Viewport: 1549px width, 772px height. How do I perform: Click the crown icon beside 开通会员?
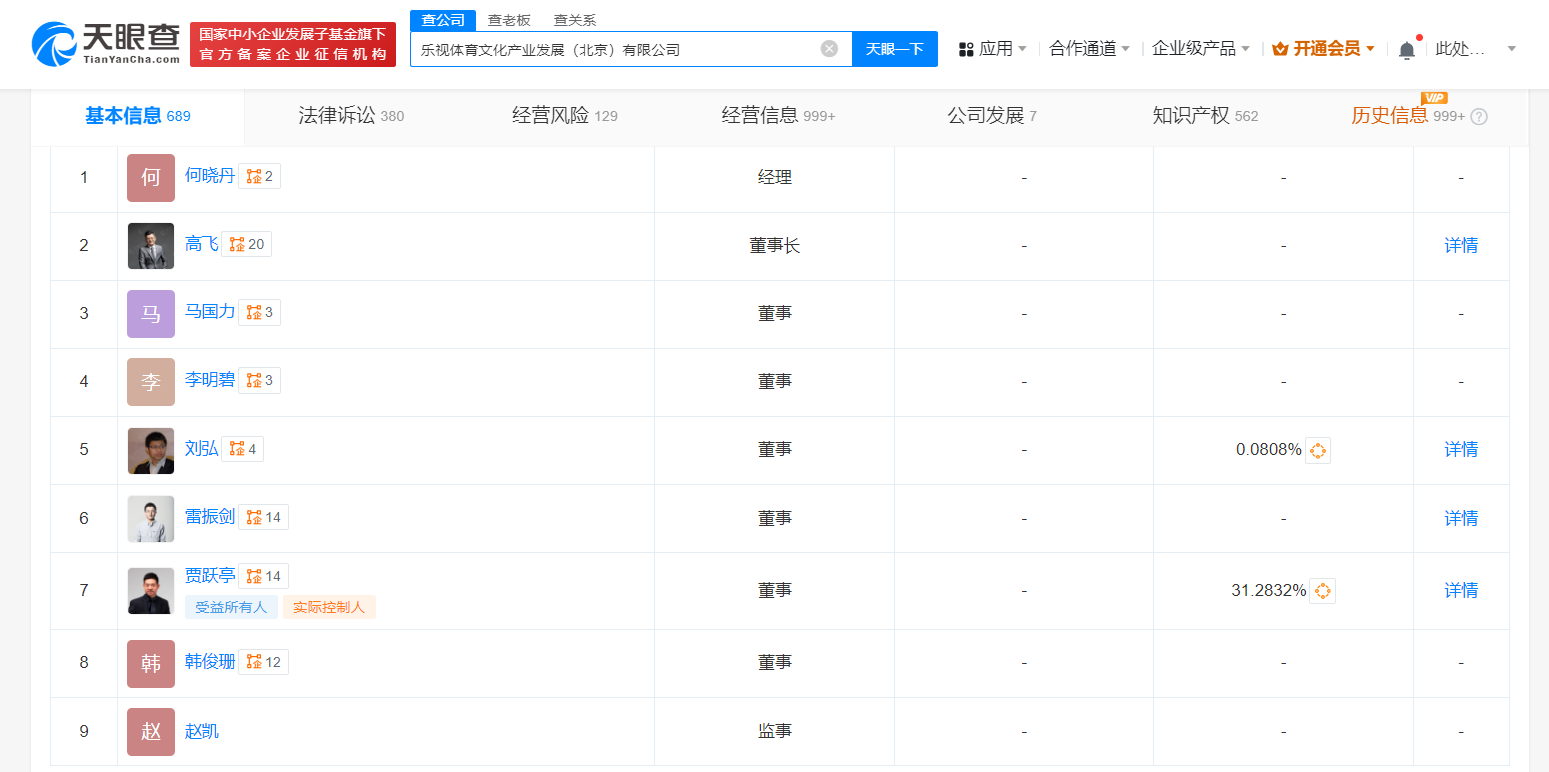[x=1281, y=49]
